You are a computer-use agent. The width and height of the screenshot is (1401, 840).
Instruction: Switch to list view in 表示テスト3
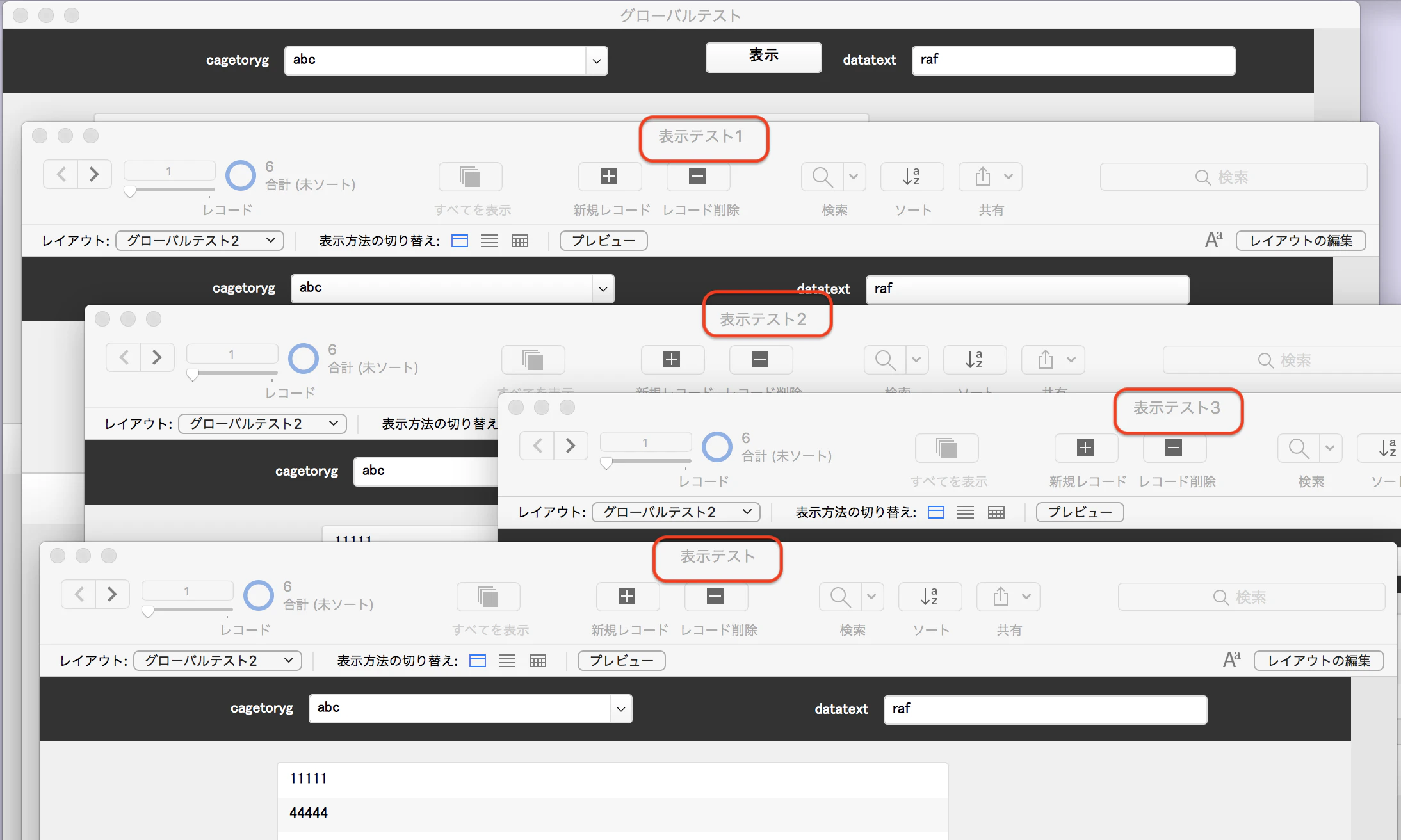(x=966, y=512)
